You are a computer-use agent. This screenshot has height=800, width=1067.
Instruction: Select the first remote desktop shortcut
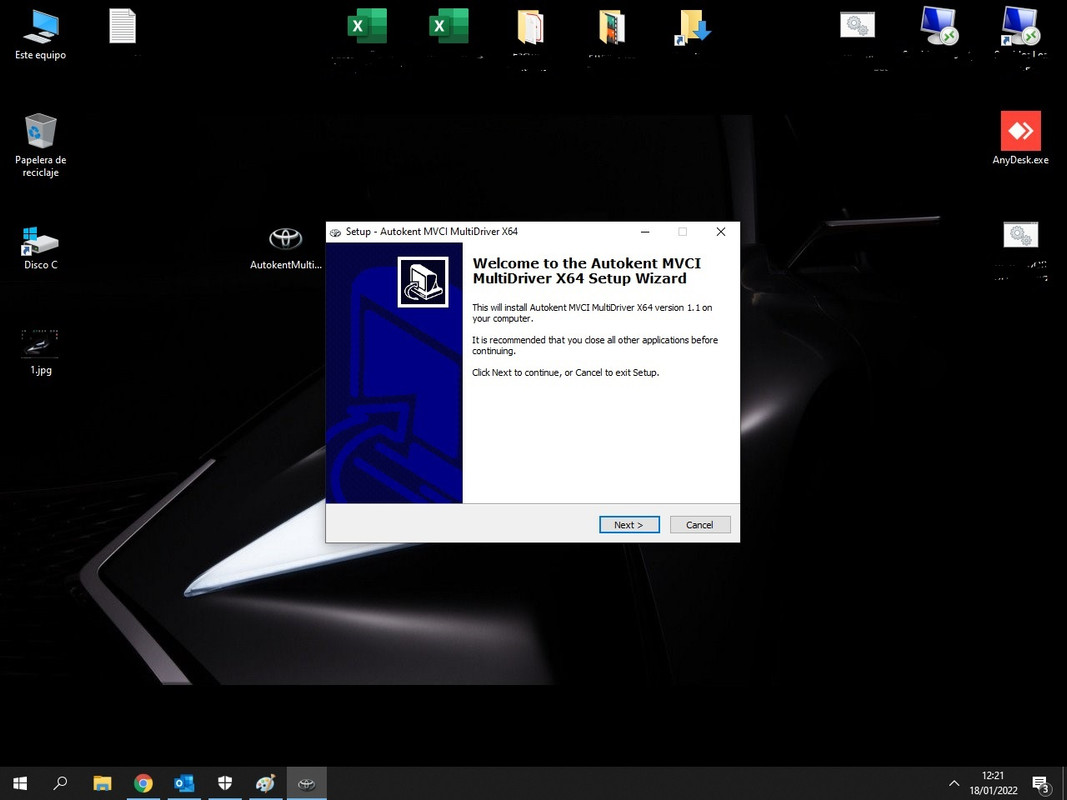pos(939,26)
